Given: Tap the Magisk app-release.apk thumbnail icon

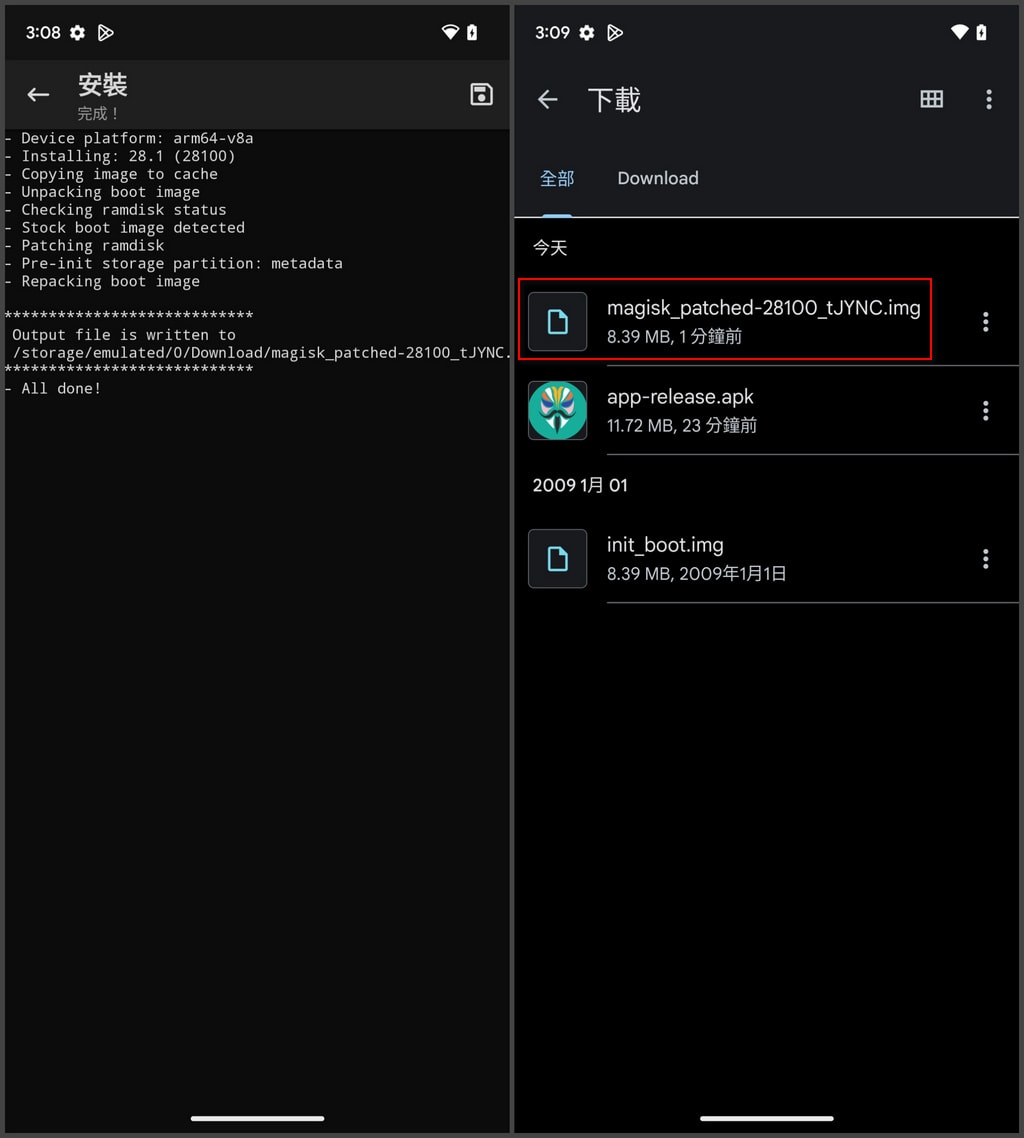Looking at the screenshot, I should tap(557, 410).
